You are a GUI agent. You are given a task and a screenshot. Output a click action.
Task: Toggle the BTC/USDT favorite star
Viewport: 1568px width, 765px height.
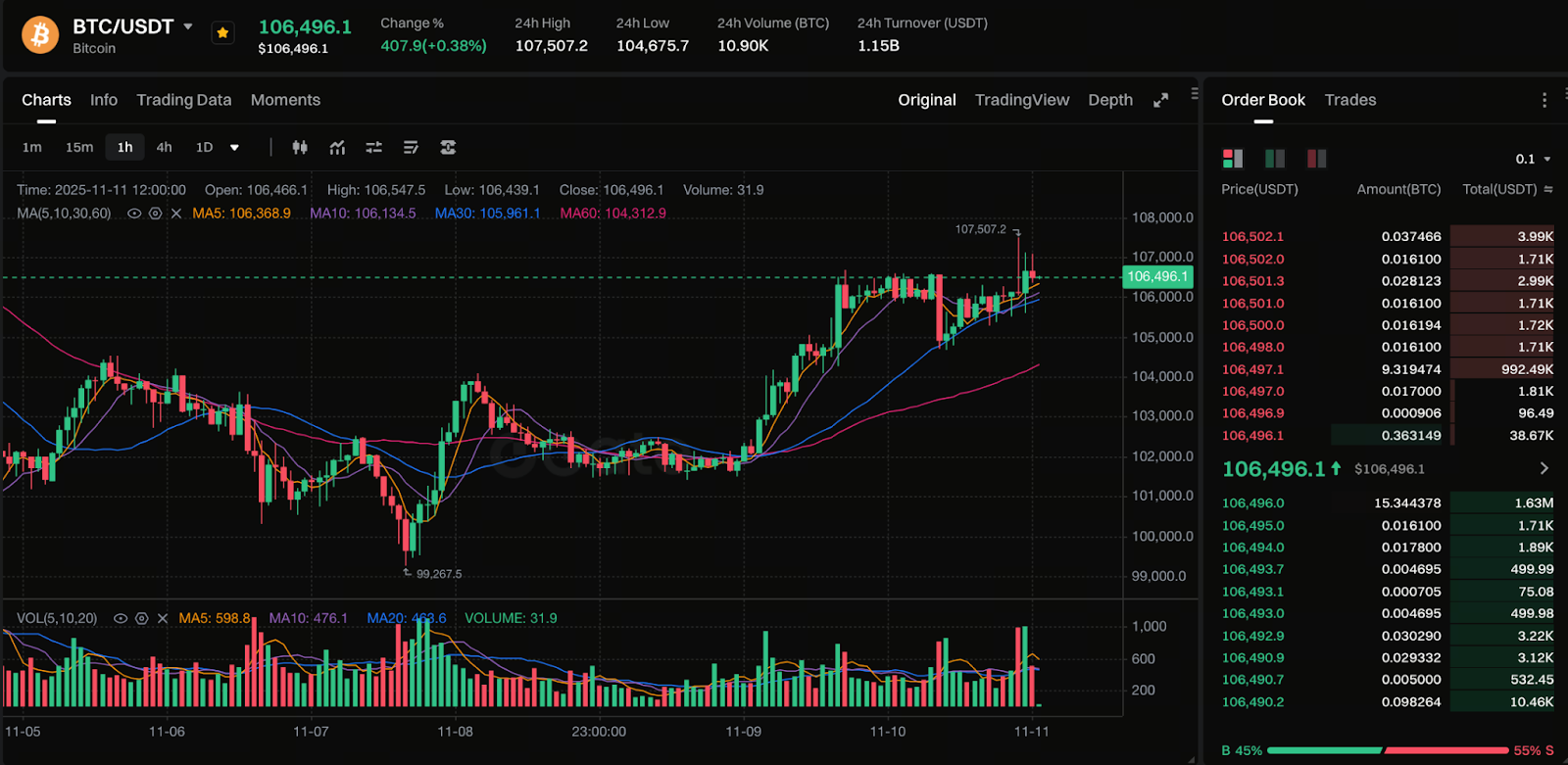[x=223, y=33]
